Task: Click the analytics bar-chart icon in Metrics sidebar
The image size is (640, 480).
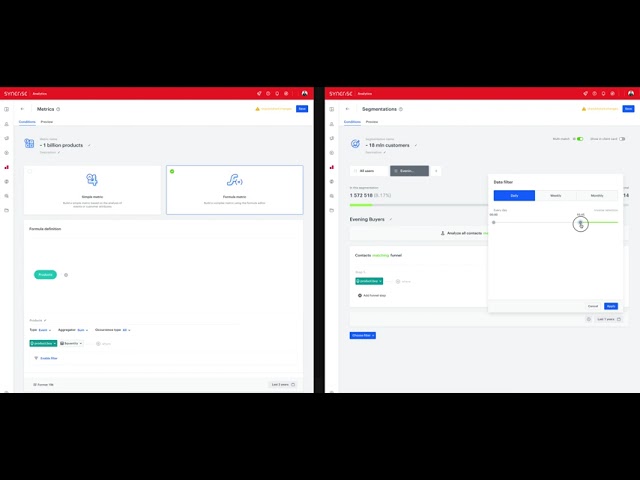Action: tap(7, 167)
